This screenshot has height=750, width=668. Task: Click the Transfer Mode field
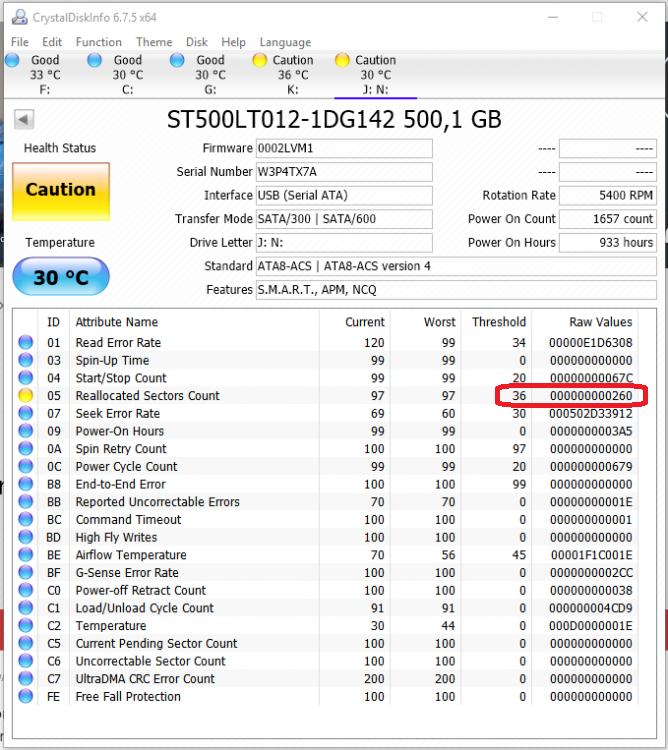pos(344,219)
